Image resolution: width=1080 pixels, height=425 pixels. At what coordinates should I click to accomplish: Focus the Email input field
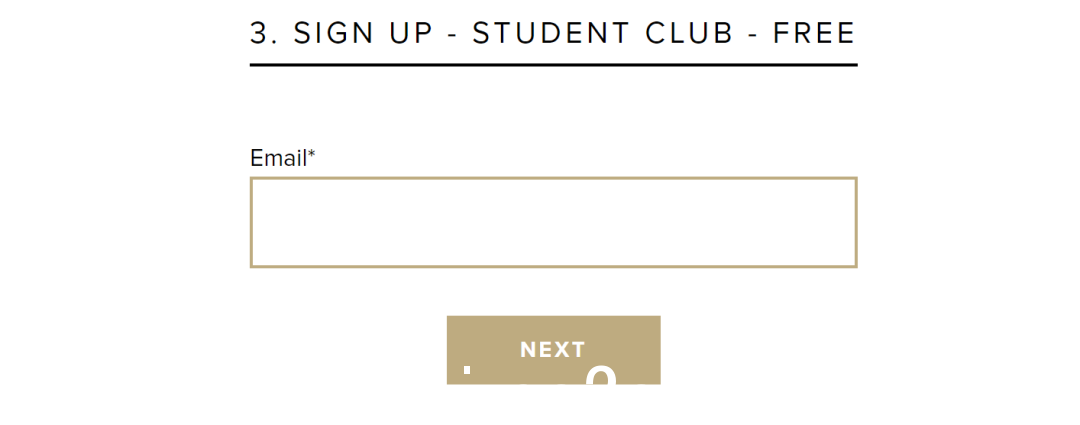(553, 222)
